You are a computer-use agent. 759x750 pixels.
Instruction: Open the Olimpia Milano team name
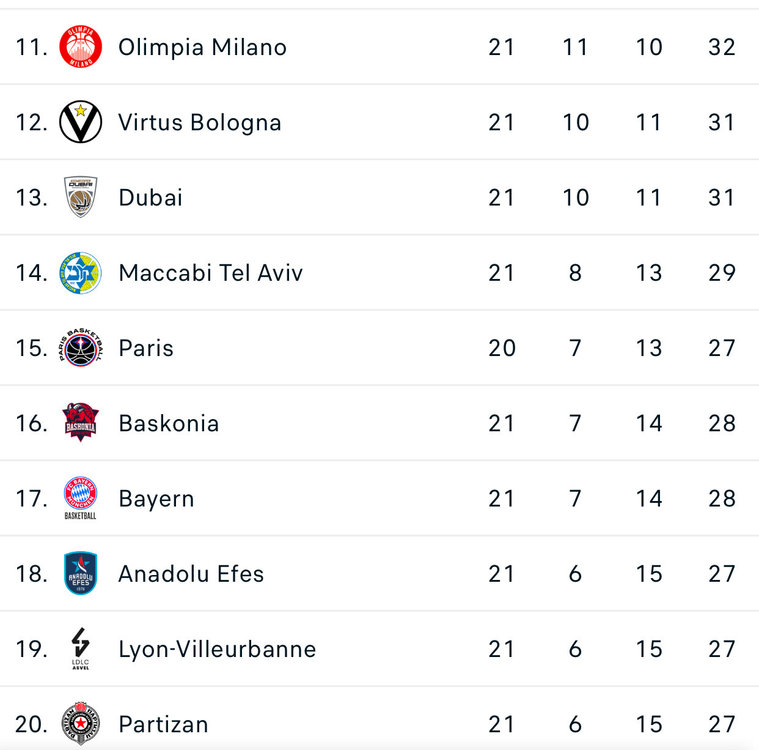pos(202,47)
